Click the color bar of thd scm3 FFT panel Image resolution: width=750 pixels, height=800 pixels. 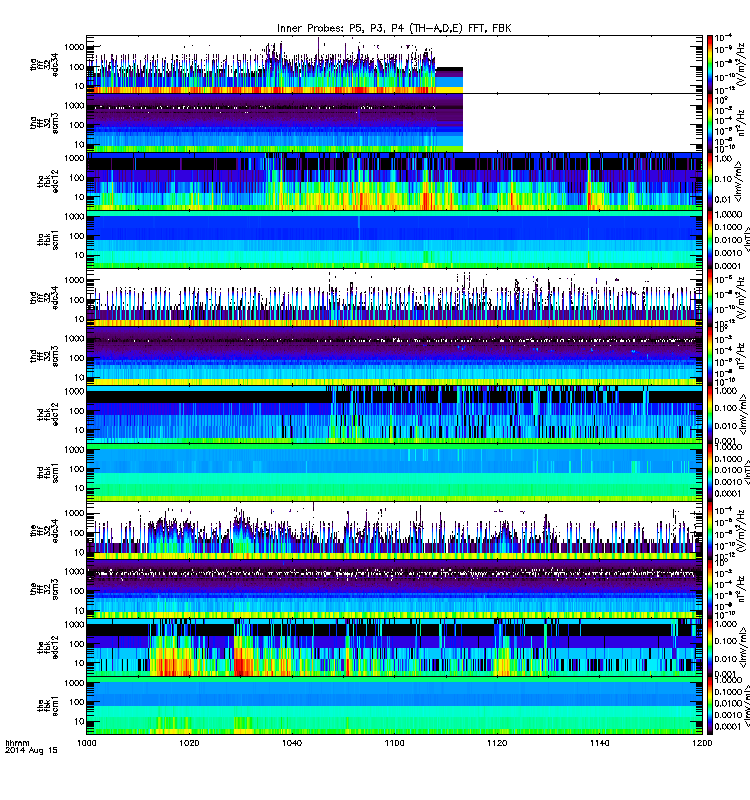pyautogui.click(x=710, y=356)
